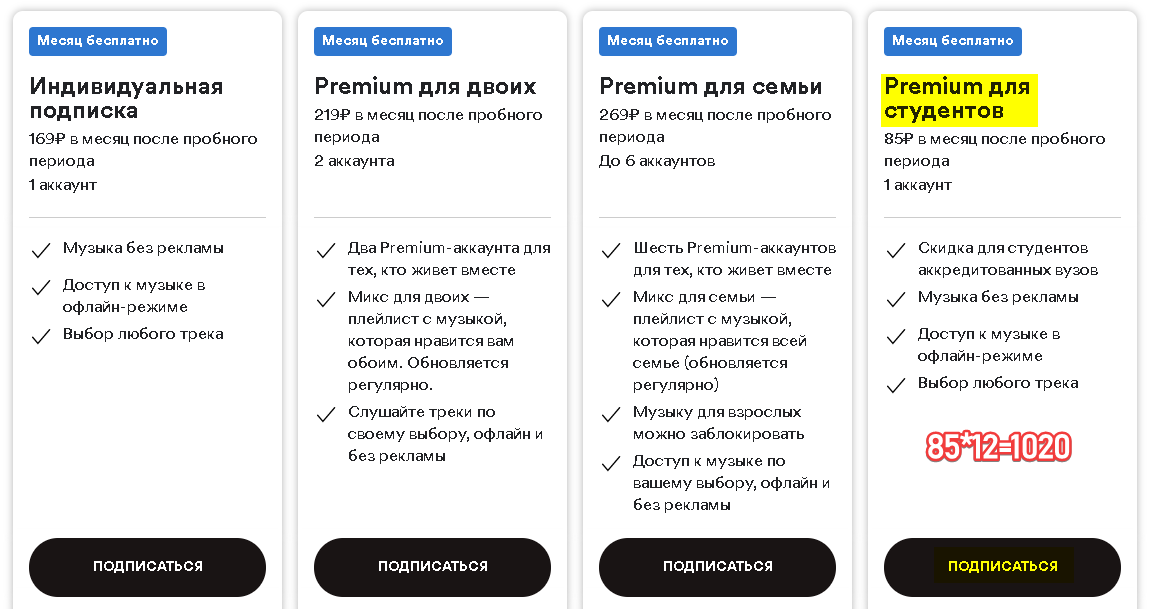
Task: Click checkmark next to "Шесть Premium-аккаунтов" feature
Action: [611, 250]
